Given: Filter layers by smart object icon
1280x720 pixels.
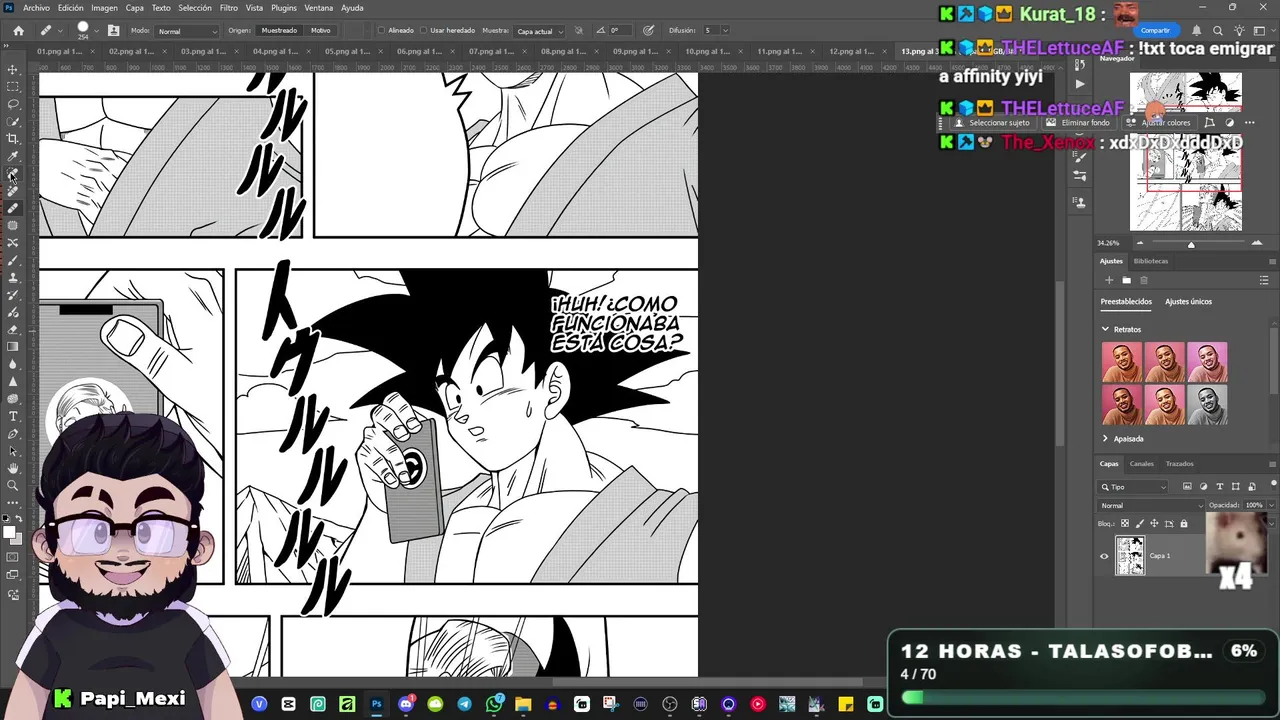Looking at the screenshot, I should 1251,487.
